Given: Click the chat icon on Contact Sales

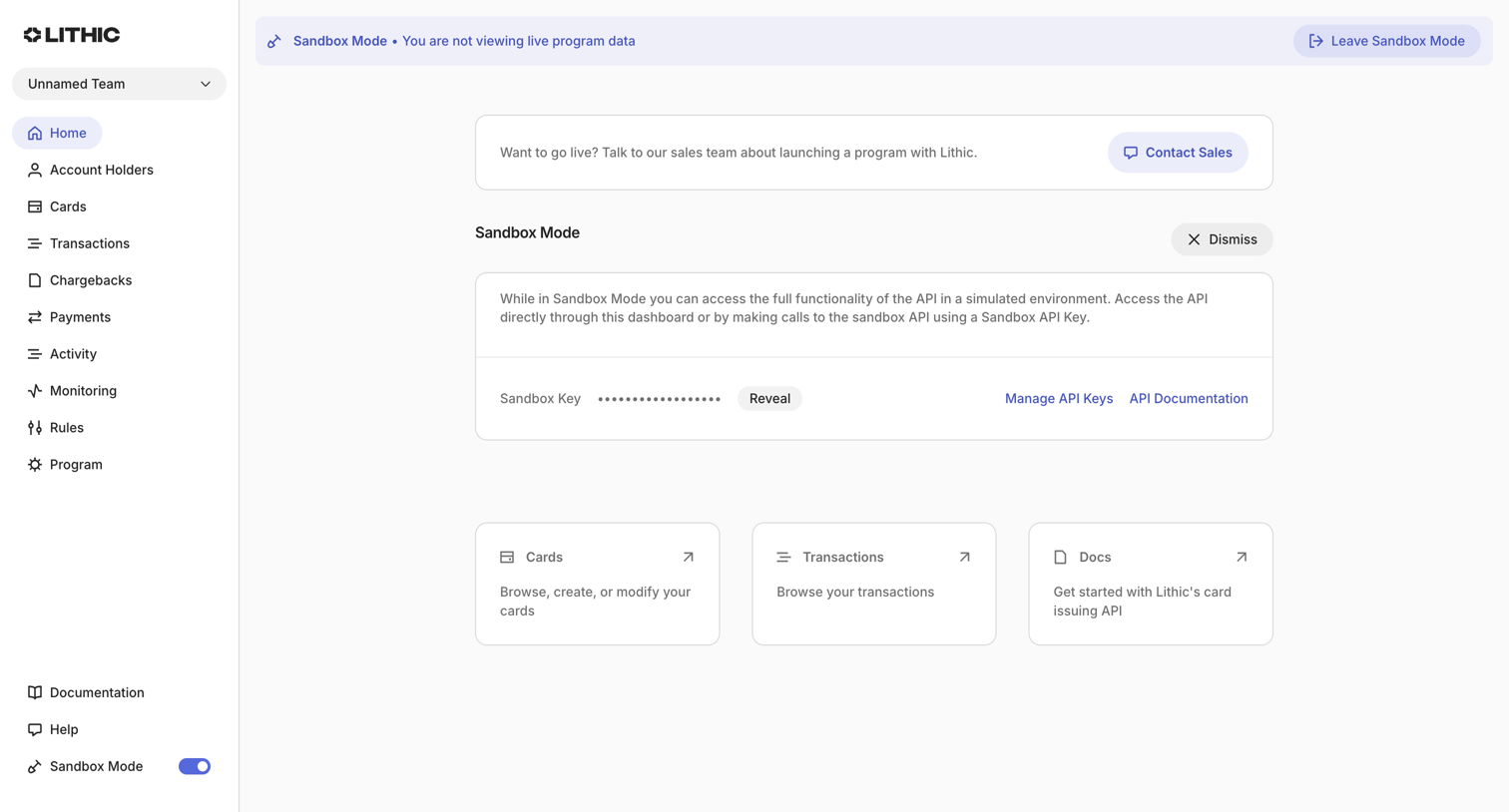Looking at the screenshot, I should pos(1131,153).
